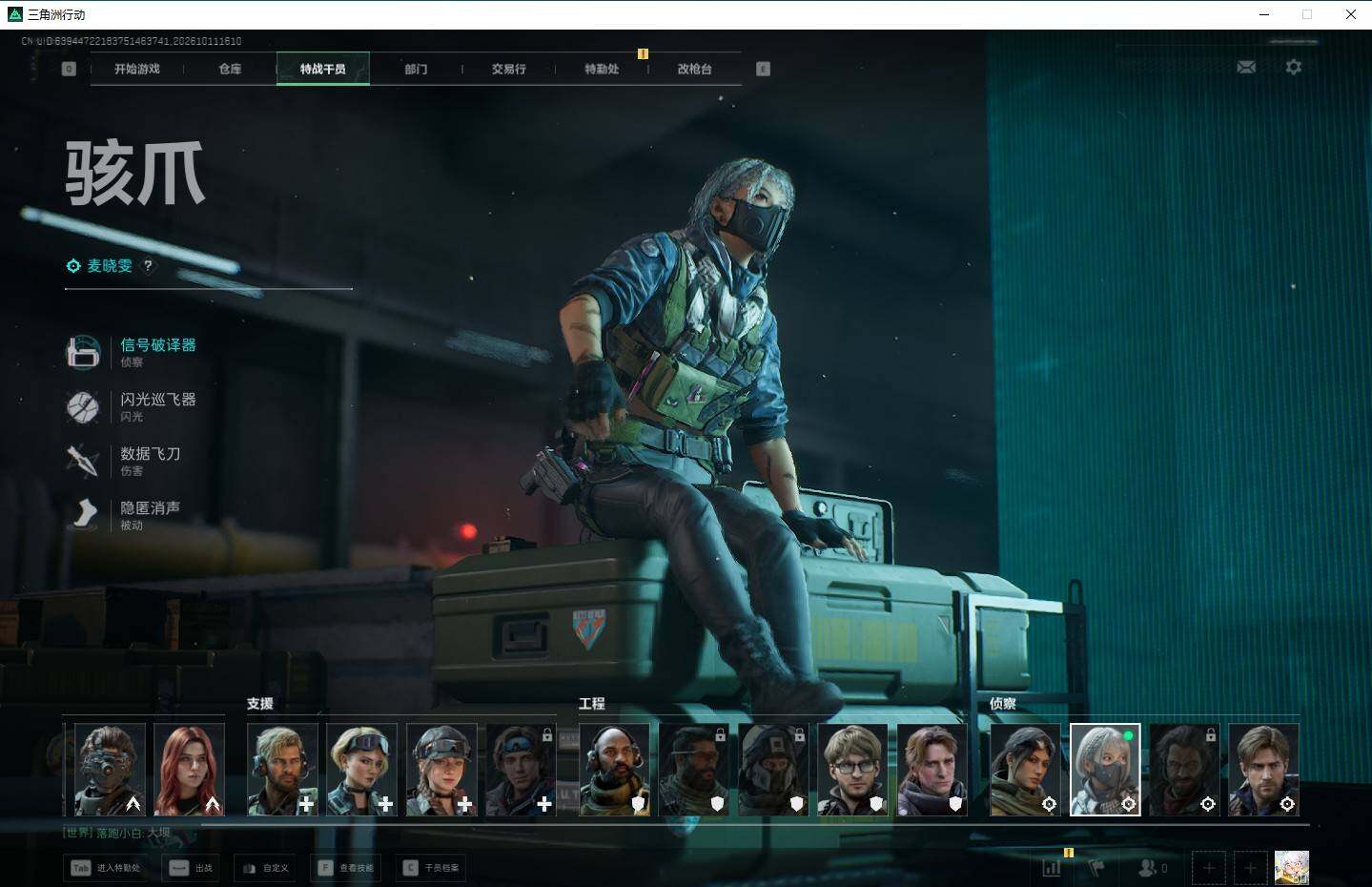Click the world chat message 落跑小白
1372x887 pixels.
coord(117,833)
